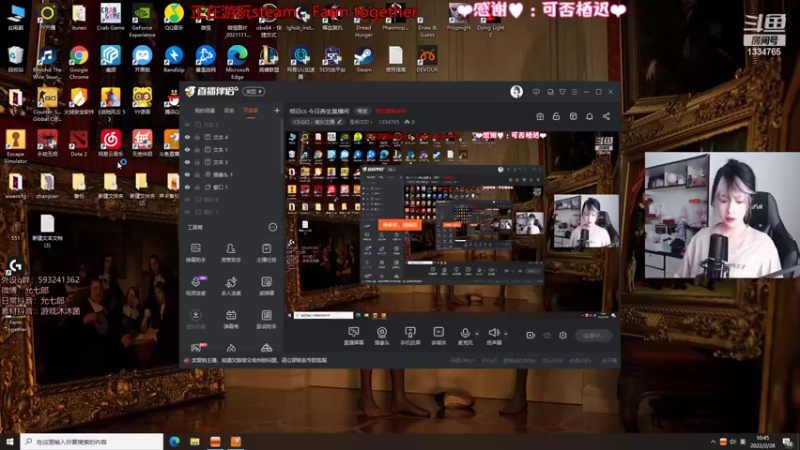Open the 多人连麦 multi-user tool
The height and width of the screenshot is (450, 800).
tap(231, 286)
